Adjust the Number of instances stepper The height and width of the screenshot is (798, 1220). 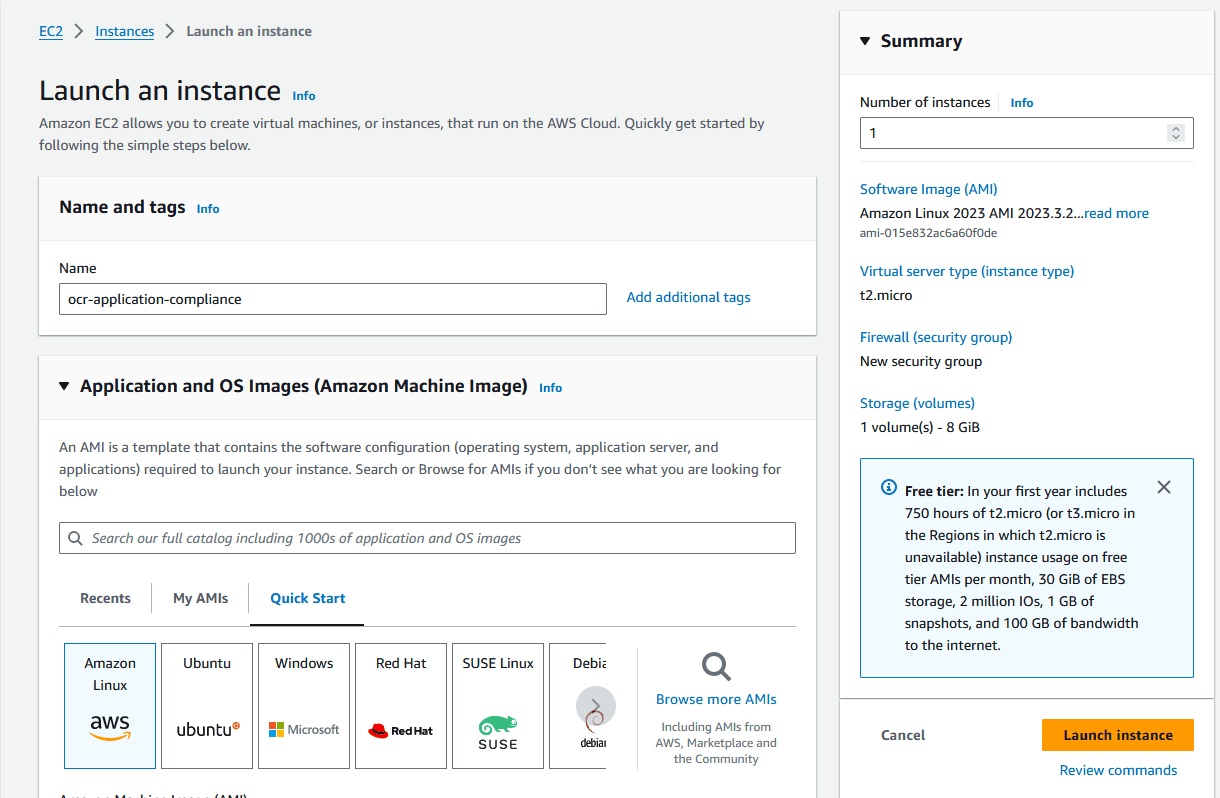[1176, 133]
